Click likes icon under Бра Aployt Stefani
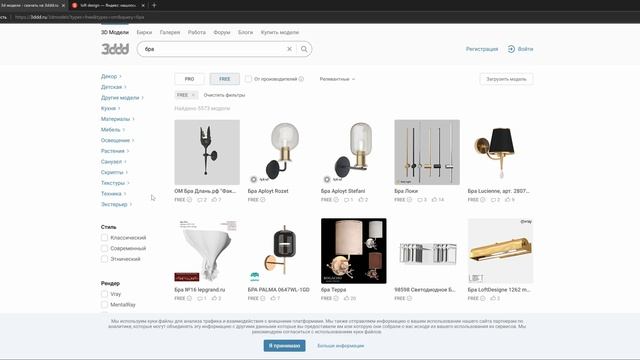 click(x=361, y=200)
